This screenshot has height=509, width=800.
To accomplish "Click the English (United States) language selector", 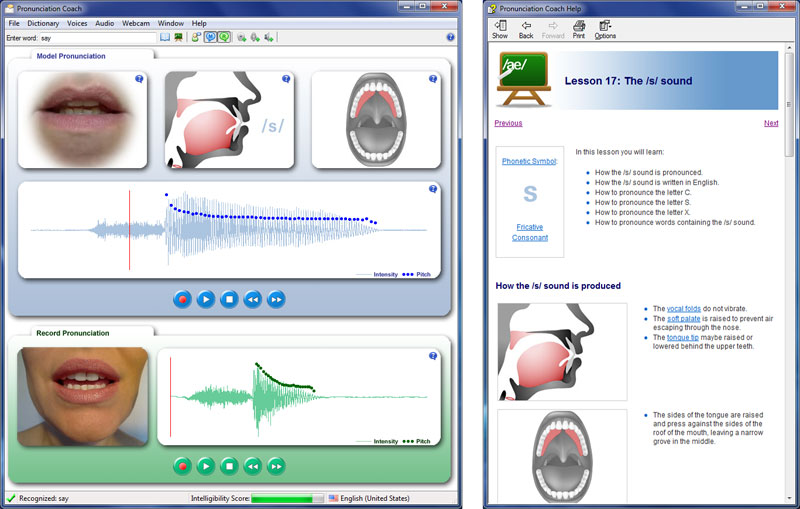I will (369, 498).
